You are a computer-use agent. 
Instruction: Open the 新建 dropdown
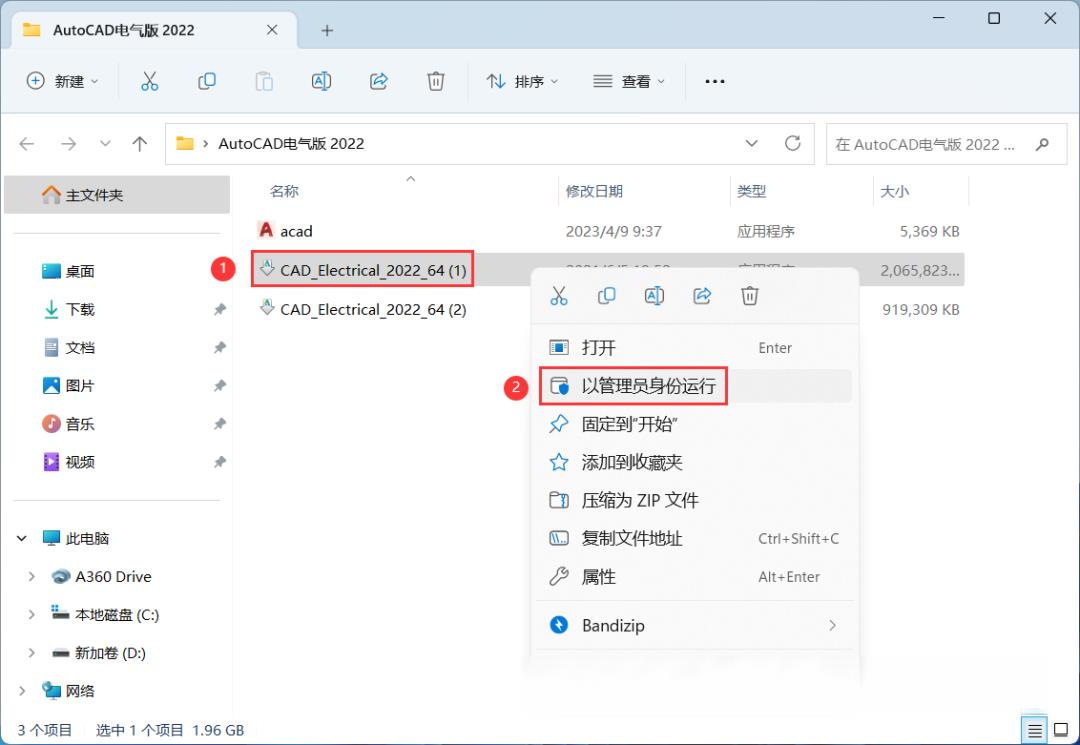62,81
